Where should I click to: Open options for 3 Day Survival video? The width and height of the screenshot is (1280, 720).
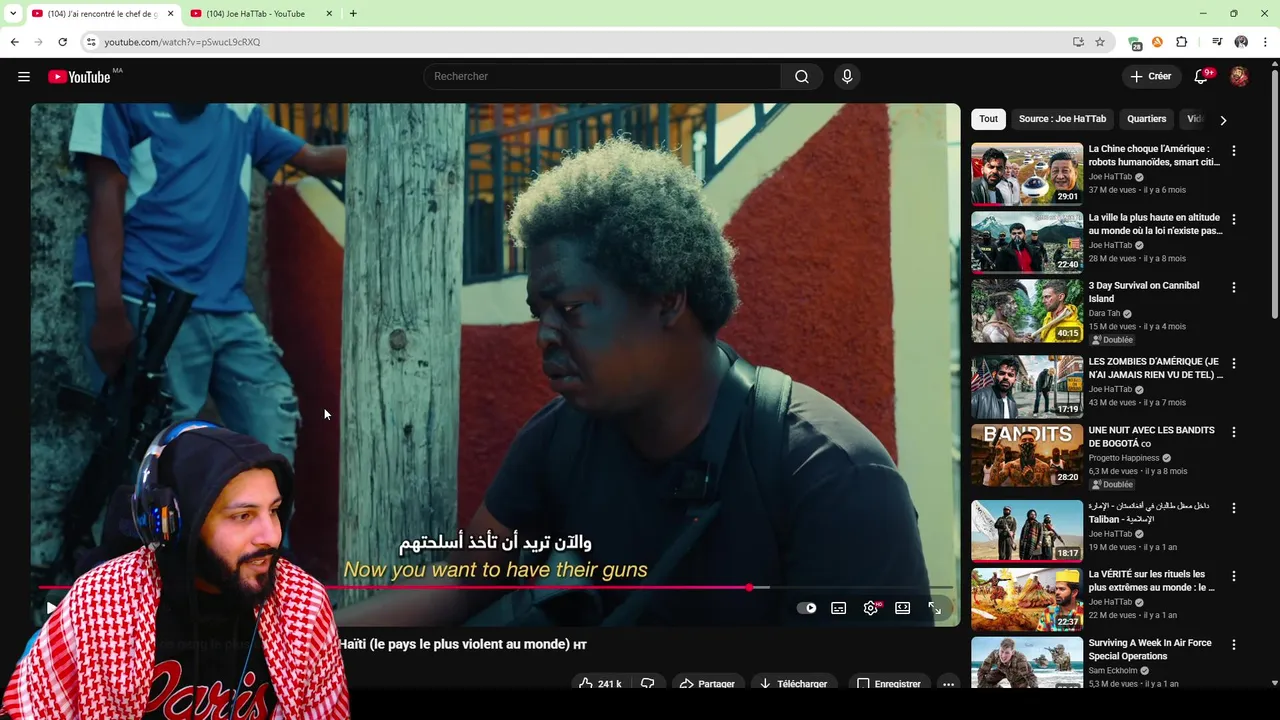(x=1233, y=287)
